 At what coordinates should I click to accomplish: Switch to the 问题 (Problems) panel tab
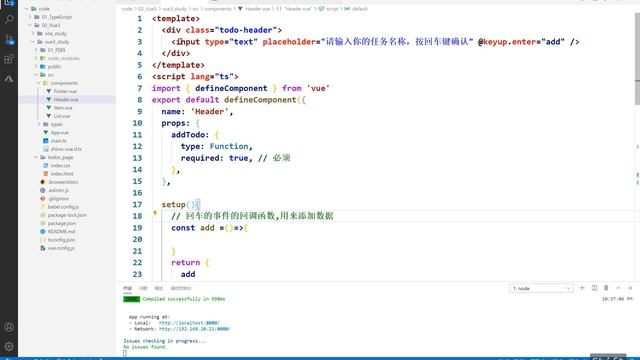pos(143,288)
